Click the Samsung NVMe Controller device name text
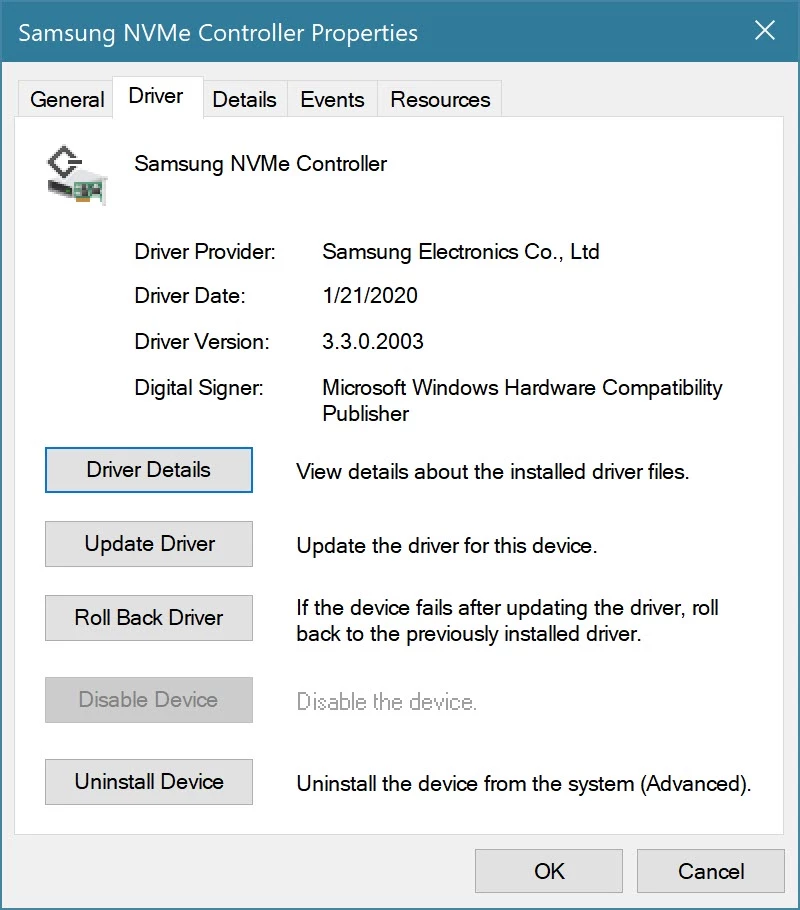 (261, 164)
